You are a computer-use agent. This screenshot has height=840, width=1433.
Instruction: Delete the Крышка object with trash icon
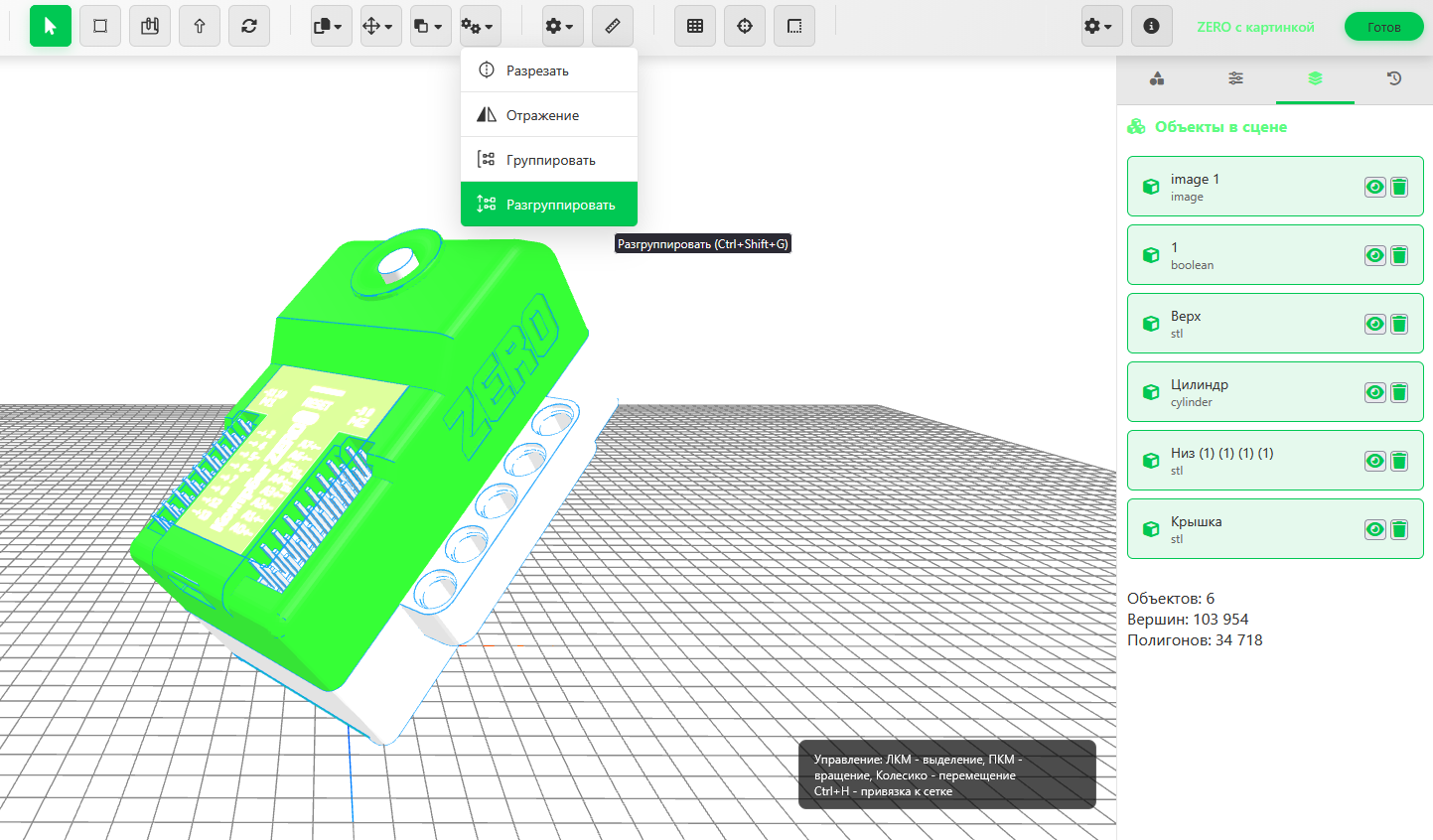click(x=1399, y=529)
